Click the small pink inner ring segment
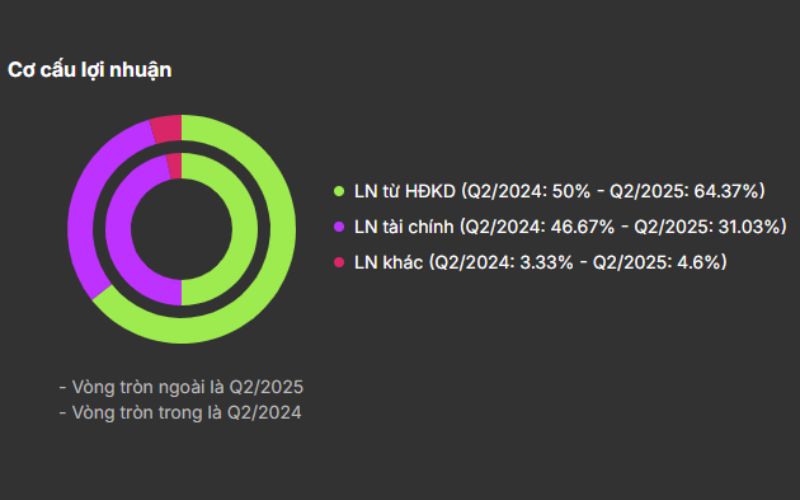 point(174,166)
